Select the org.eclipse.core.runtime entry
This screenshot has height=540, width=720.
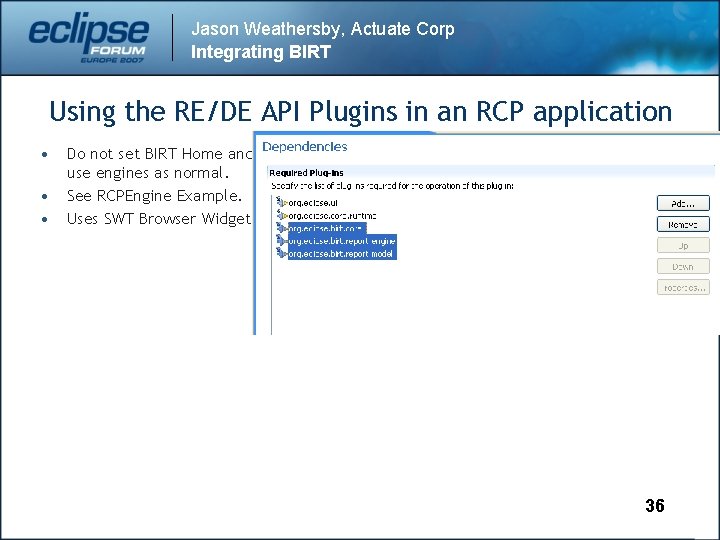pyautogui.click(x=332, y=215)
